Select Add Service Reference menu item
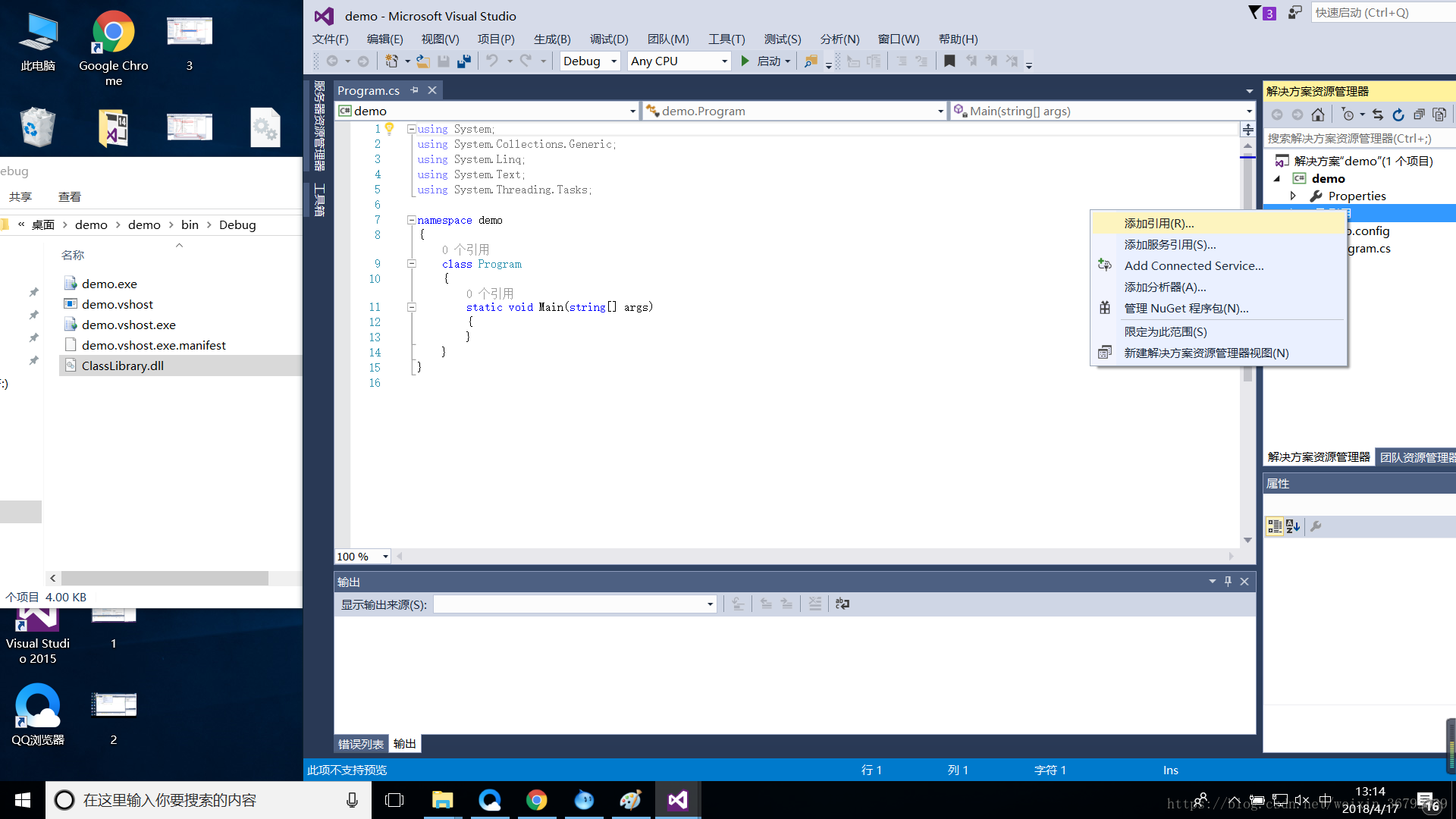Viewport: 1456px width, 819px height. point(1218,245)
